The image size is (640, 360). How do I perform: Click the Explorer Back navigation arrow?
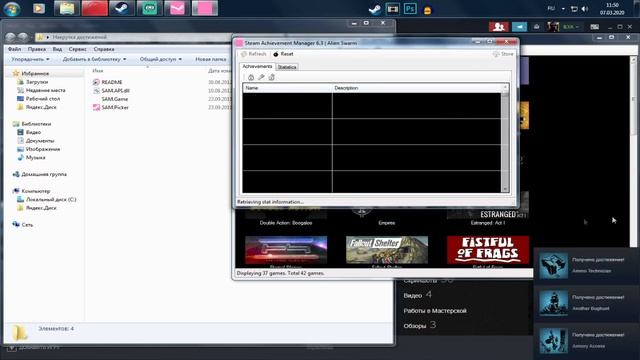click(11, 37)
